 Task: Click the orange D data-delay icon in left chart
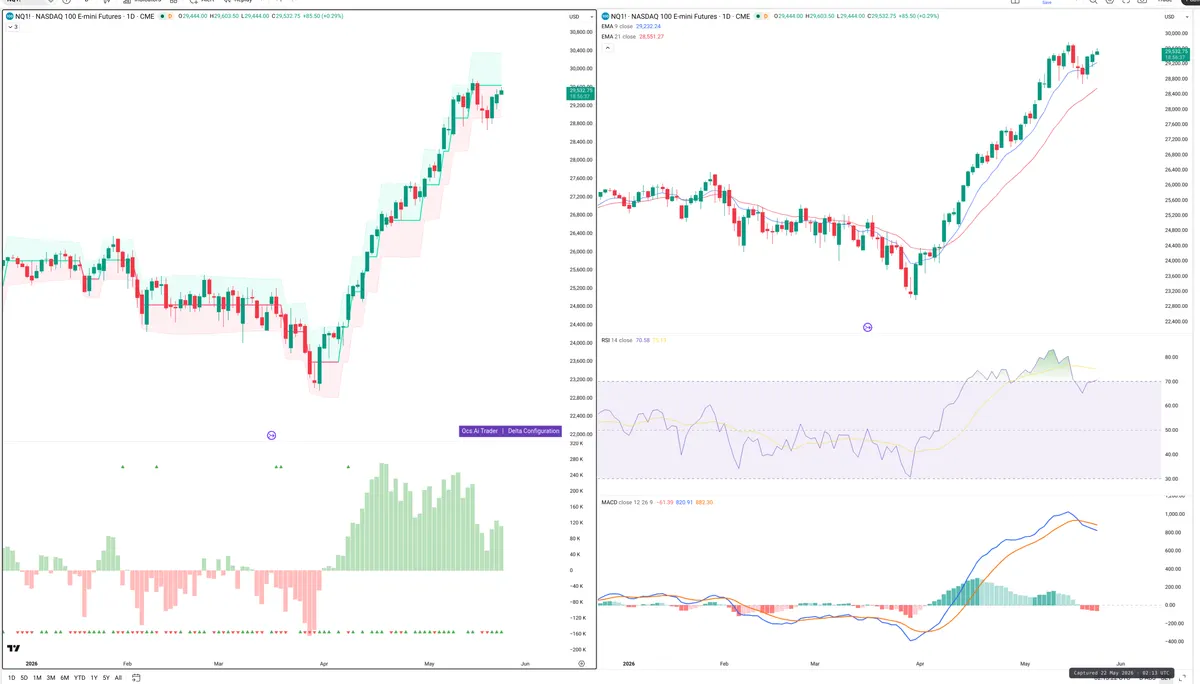tap(170, 16)
